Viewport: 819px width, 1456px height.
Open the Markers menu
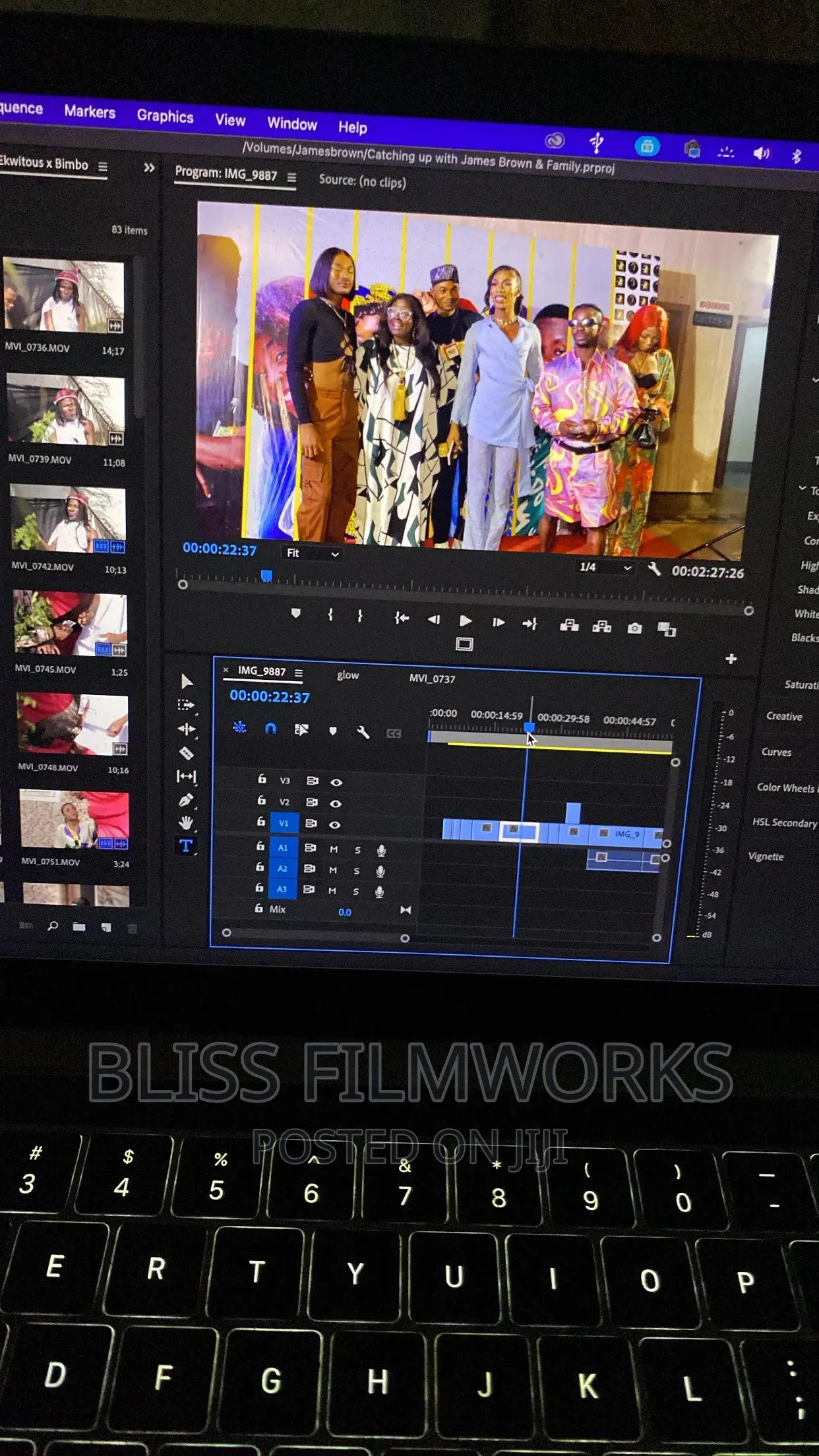tap(90, 111)
